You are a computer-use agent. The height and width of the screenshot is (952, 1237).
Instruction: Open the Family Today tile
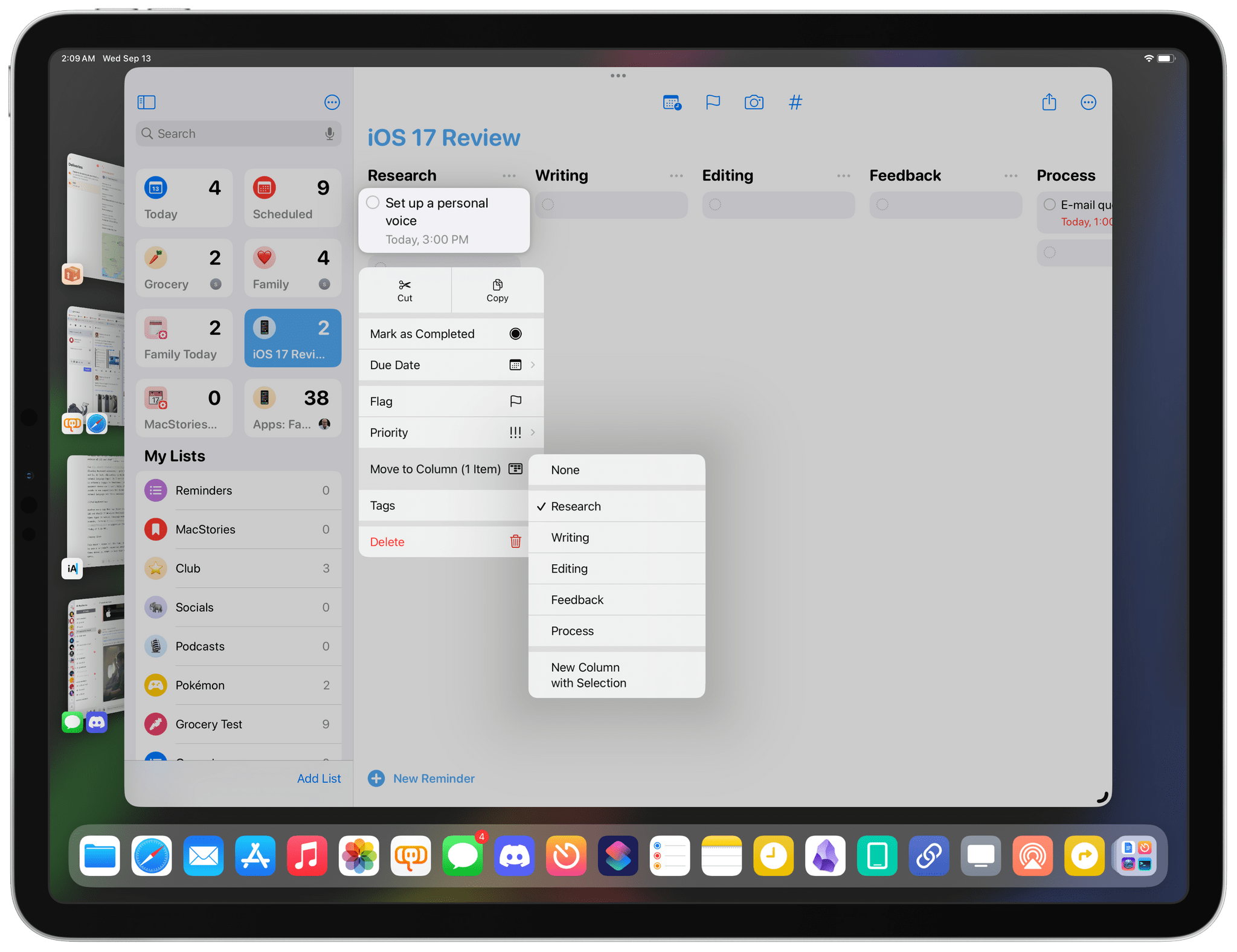(184, 338)
